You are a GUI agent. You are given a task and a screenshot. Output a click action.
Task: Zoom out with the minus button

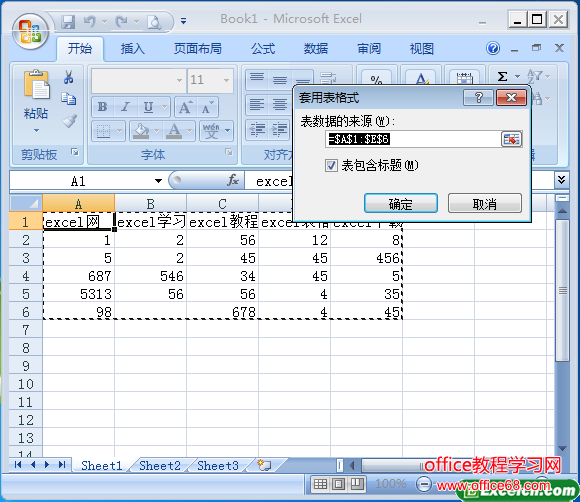(424, 484)
